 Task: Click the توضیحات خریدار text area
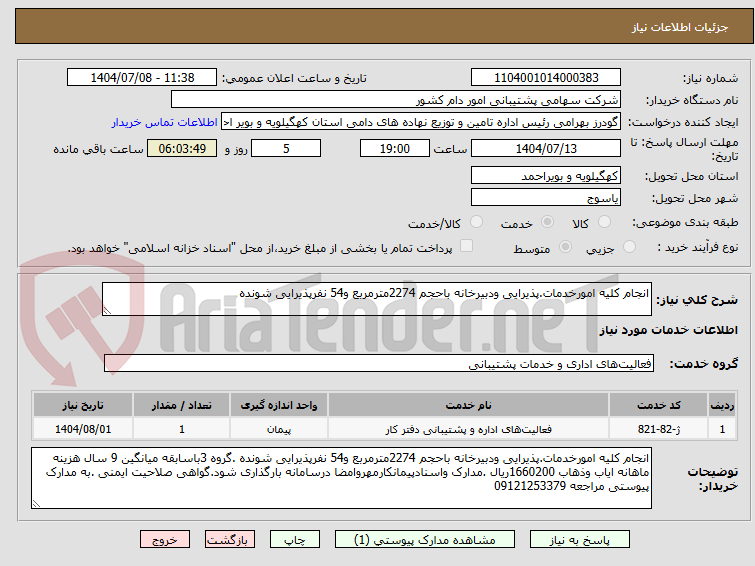[341, 478]
